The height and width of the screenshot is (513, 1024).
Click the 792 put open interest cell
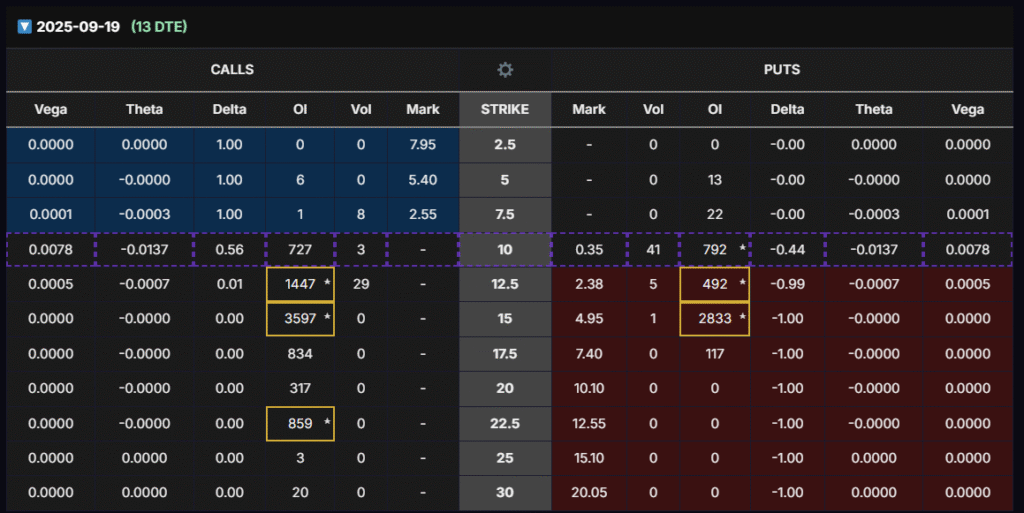(x=714, y=249)
